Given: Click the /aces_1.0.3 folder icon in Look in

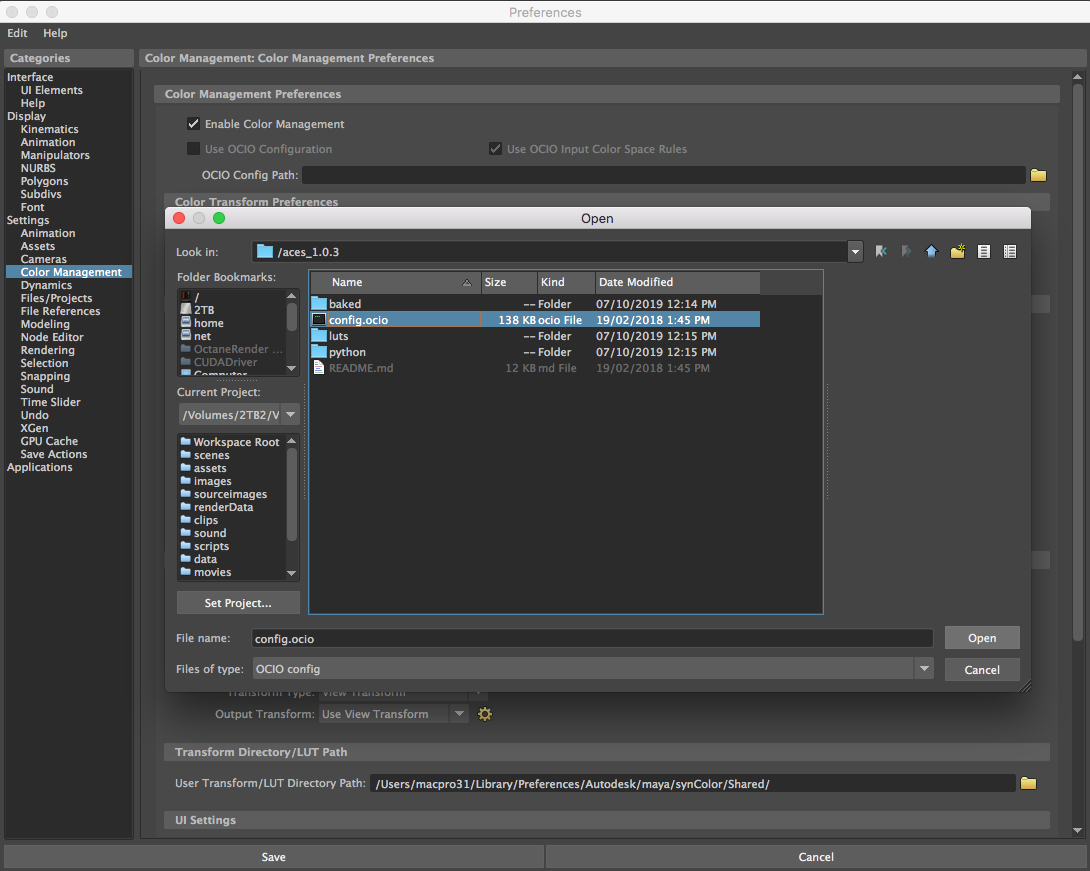Looking at the screenshot, I should coord(265,252).
